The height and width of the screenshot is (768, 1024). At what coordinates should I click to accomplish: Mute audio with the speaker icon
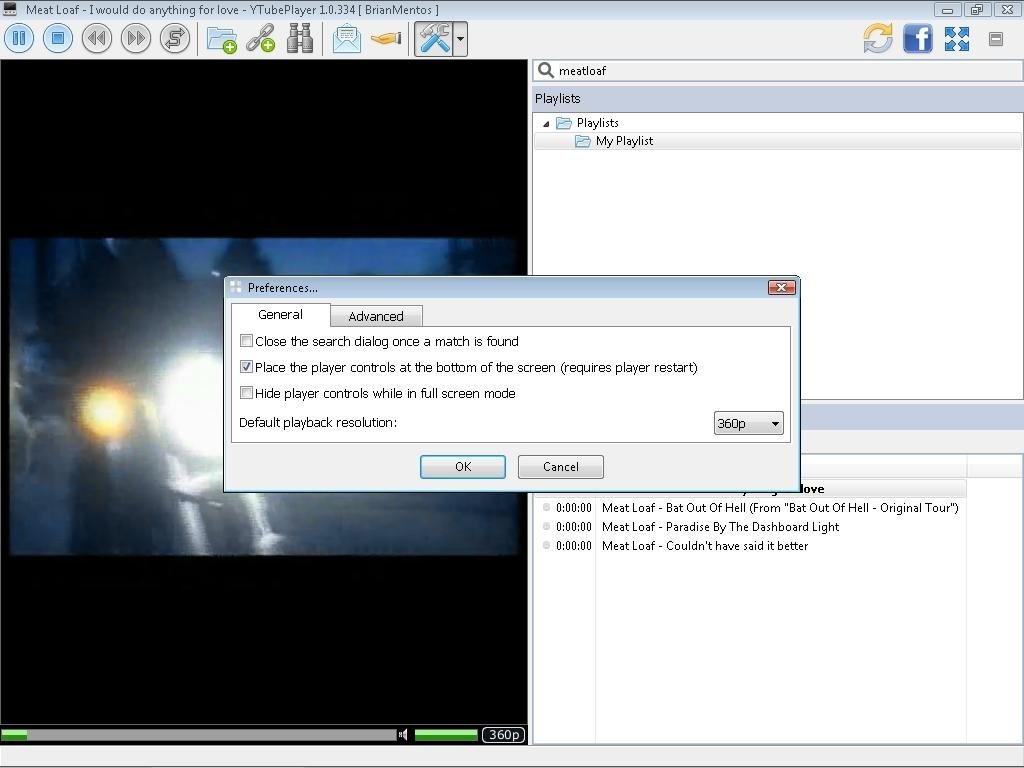click(403, 735)
